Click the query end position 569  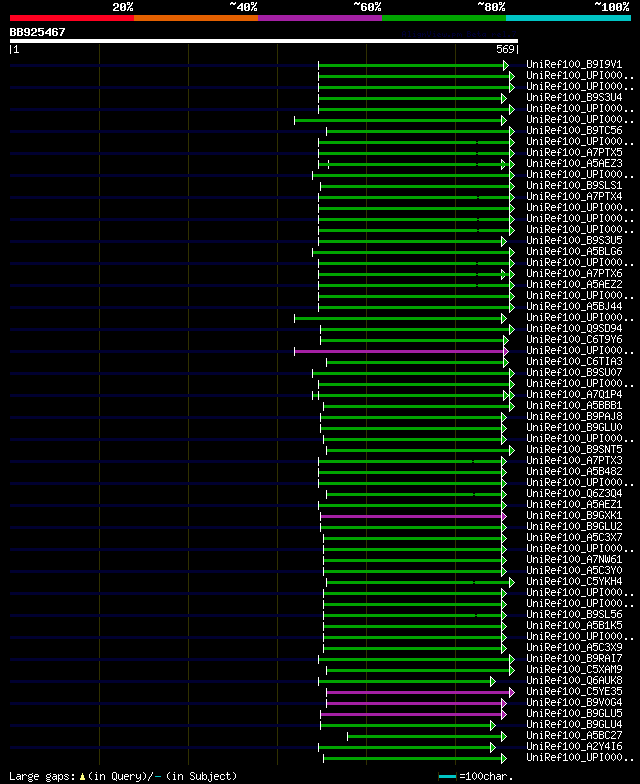pos(505,49)
